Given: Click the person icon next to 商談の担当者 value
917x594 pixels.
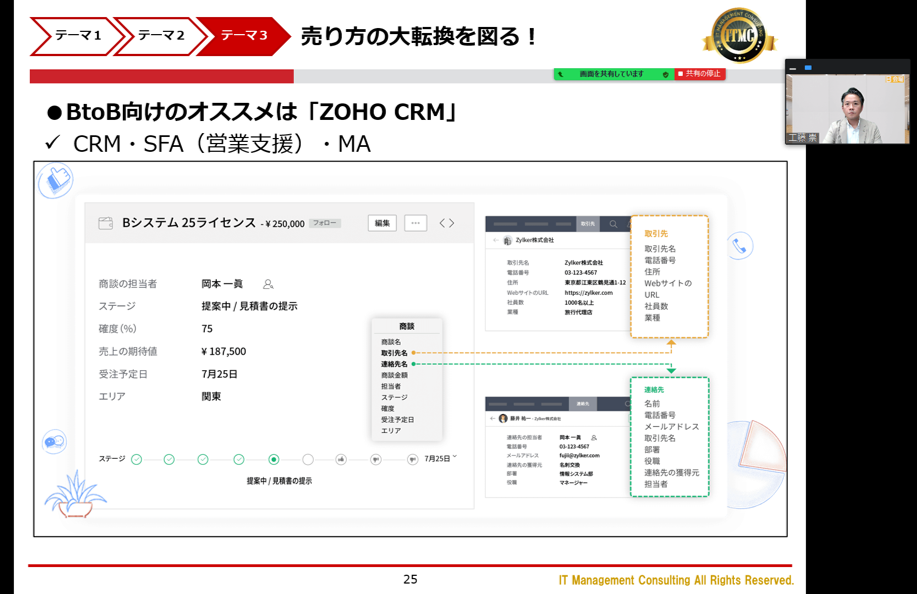Looking at the screenshot, I should (268, 284).
